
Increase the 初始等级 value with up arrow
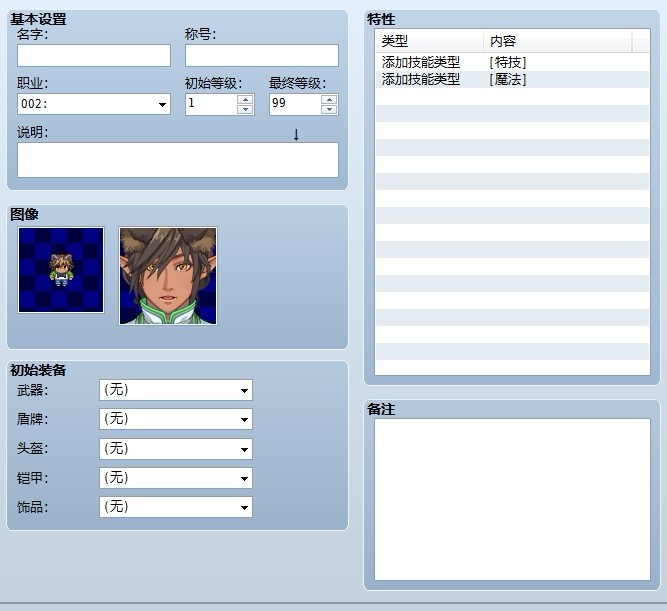245,99
